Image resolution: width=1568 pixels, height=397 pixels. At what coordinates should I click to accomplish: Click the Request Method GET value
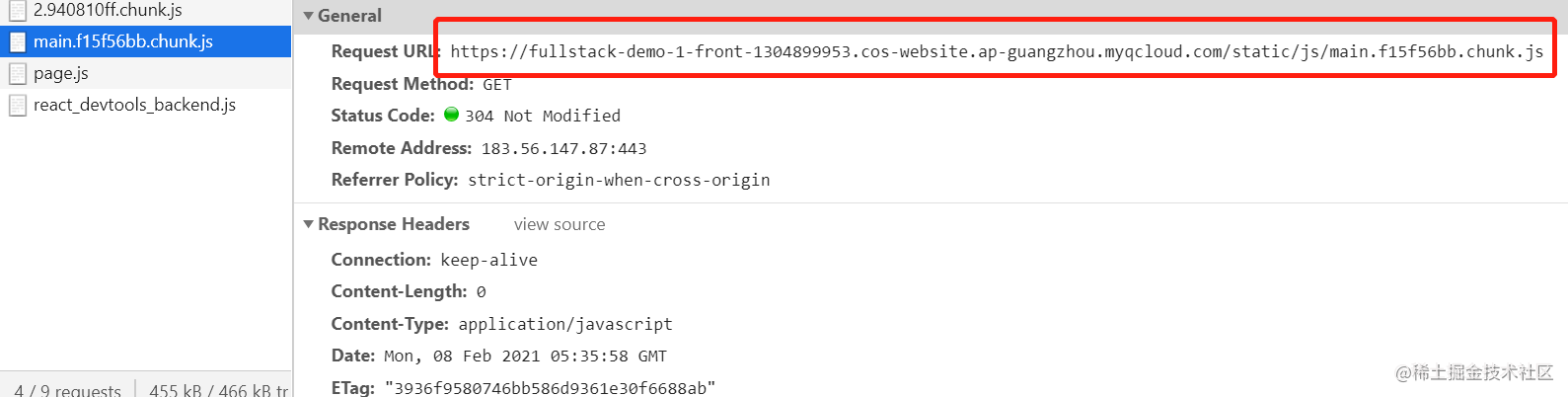click(497, 85)
